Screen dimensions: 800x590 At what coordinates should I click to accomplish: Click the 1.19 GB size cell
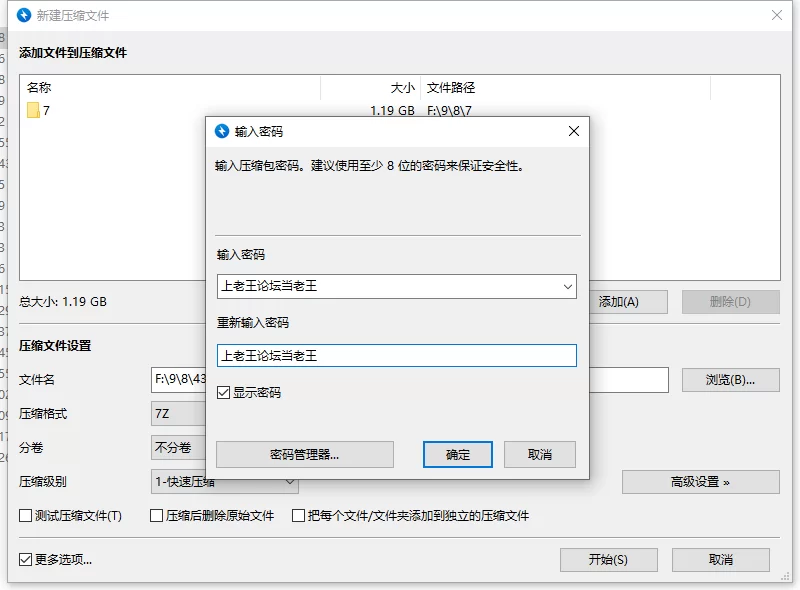(392, 110)
